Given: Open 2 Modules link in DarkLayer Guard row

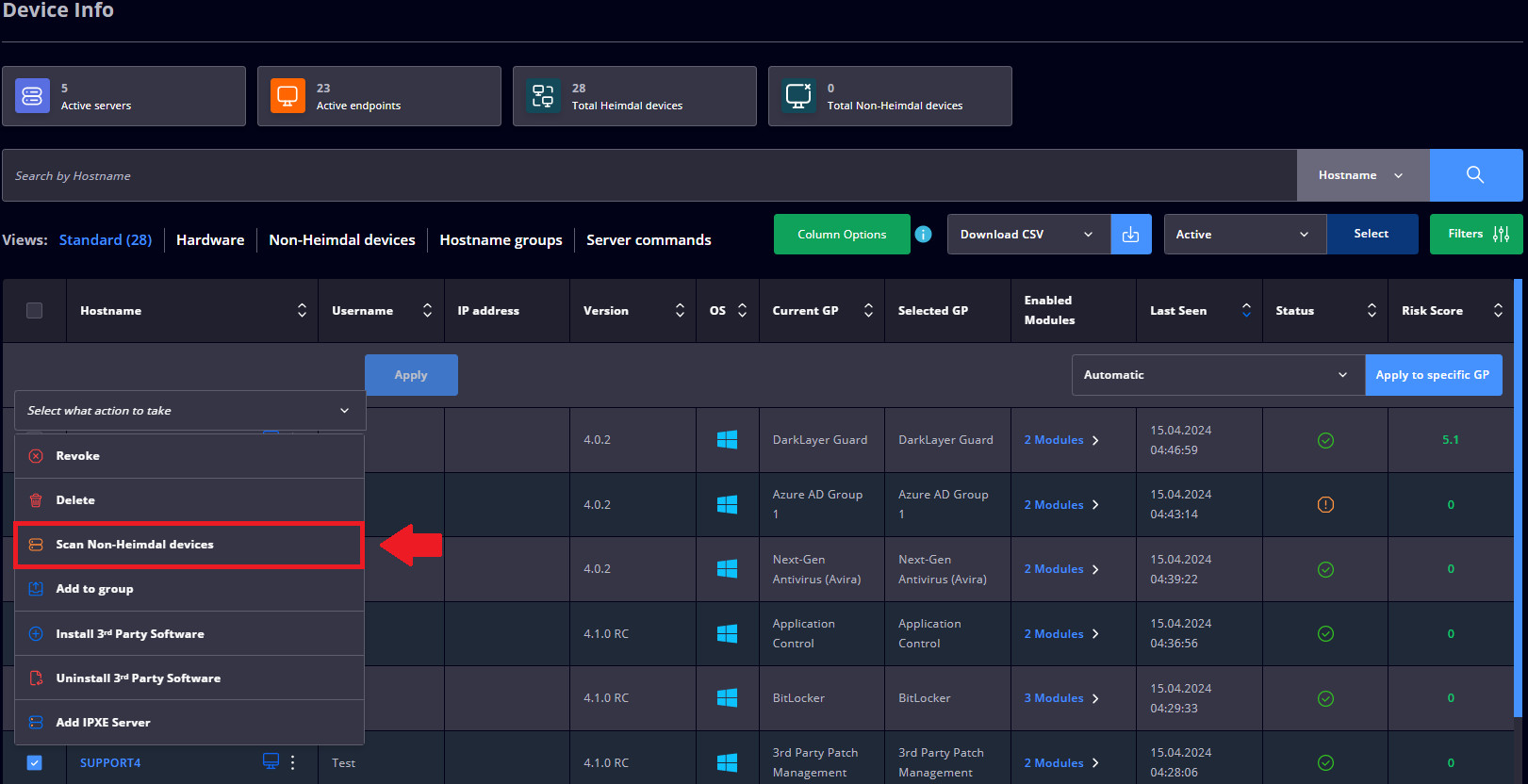Looking at the screenshot, I should coord(1061,440).
